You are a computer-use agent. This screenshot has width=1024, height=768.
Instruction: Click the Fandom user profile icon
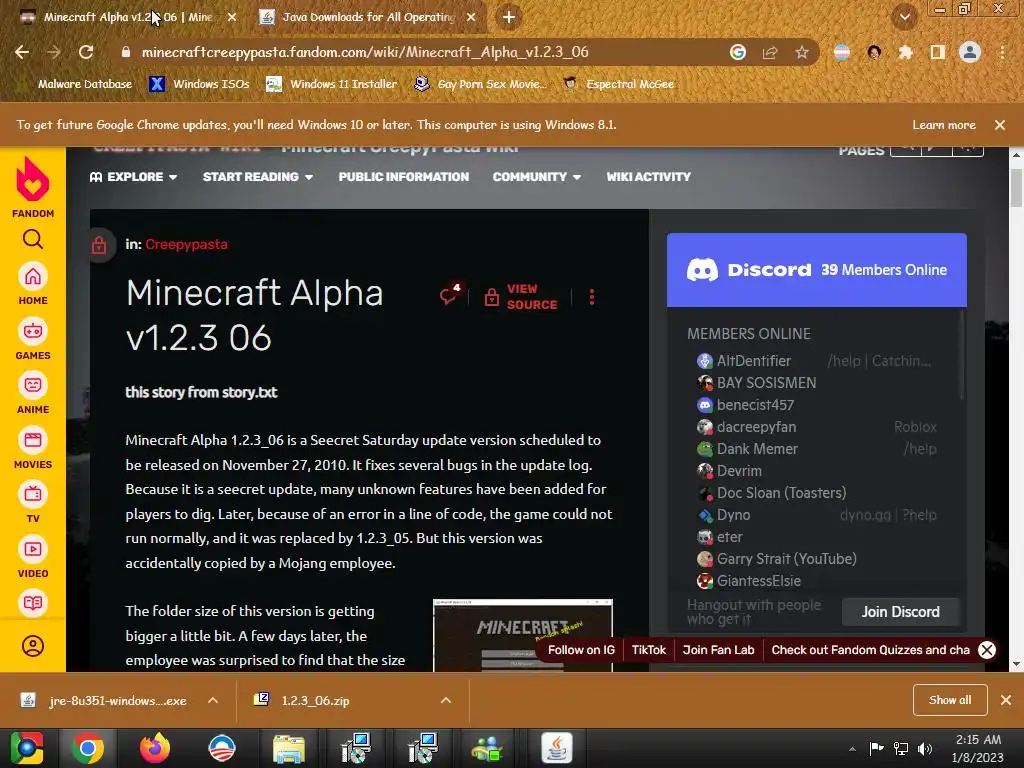coord(33,646)
